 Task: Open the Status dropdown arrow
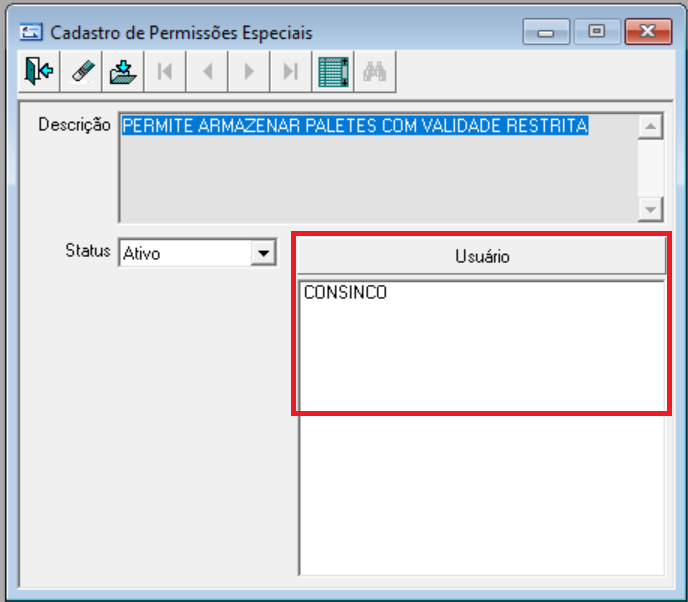[x=263, y=253]
